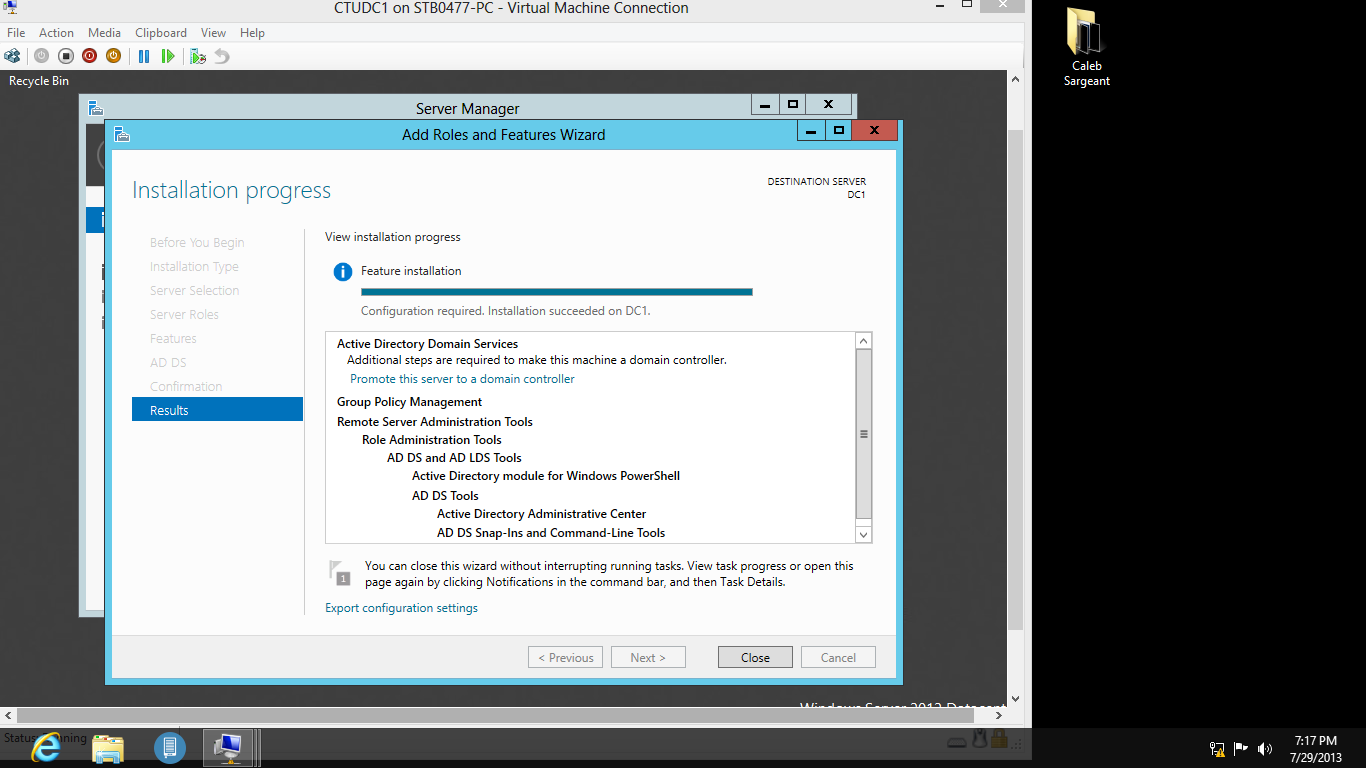Take a snapshot of the virtual machine
The image size is (1366, 768).
tap(198, 56)
